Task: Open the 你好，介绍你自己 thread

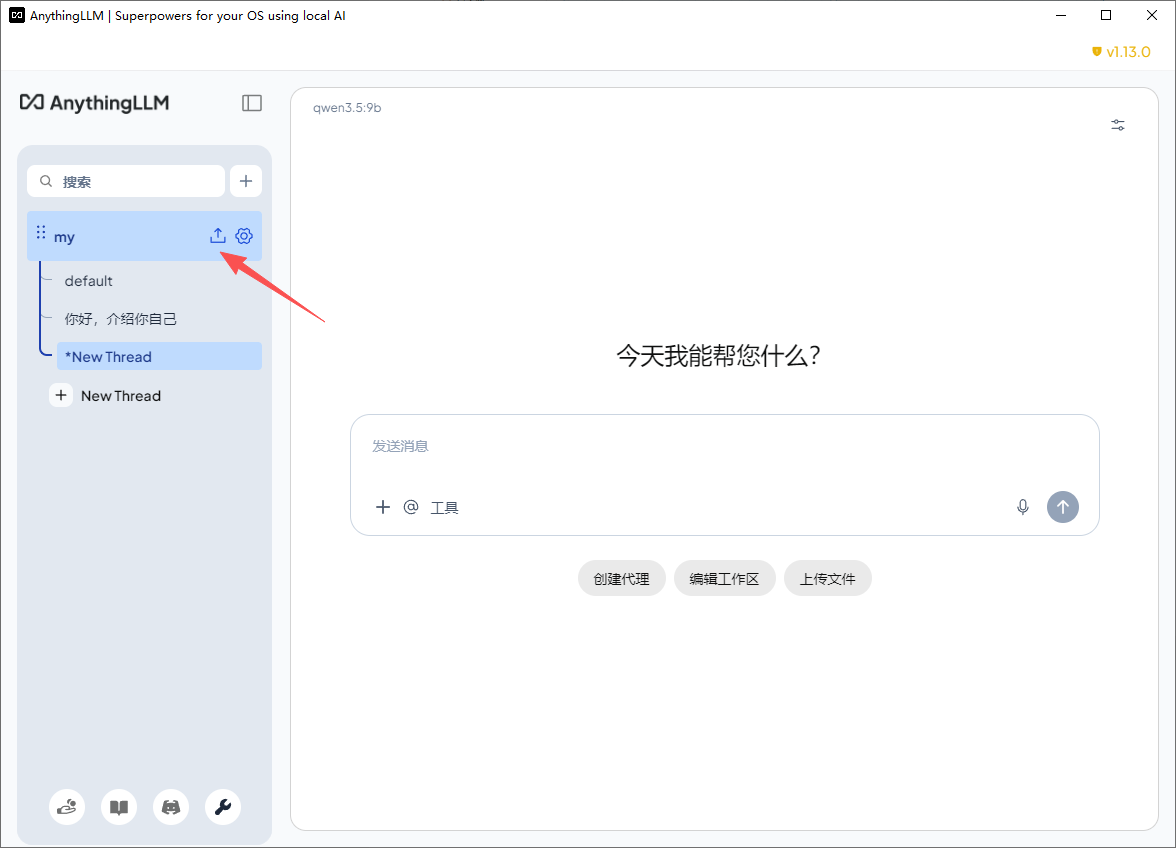Action: (121, 319)
